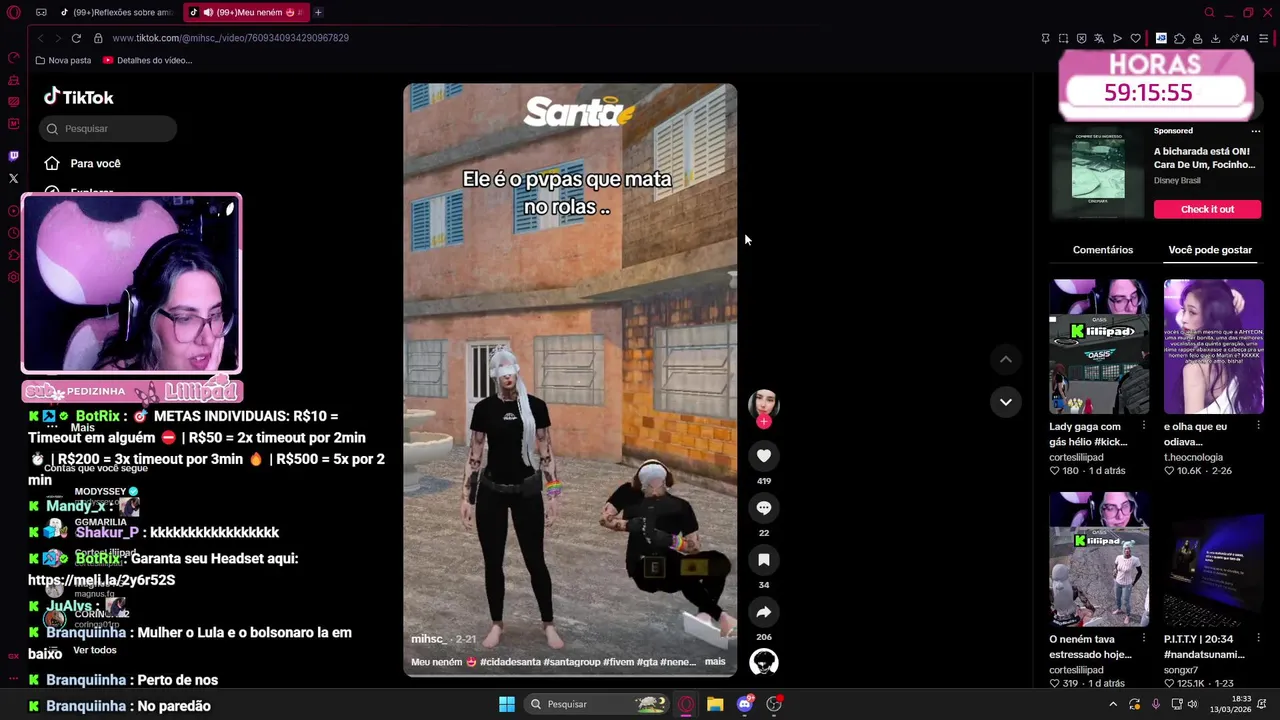
Task: Click the pin icon in address bar
Action: [x=1045, y=38]
